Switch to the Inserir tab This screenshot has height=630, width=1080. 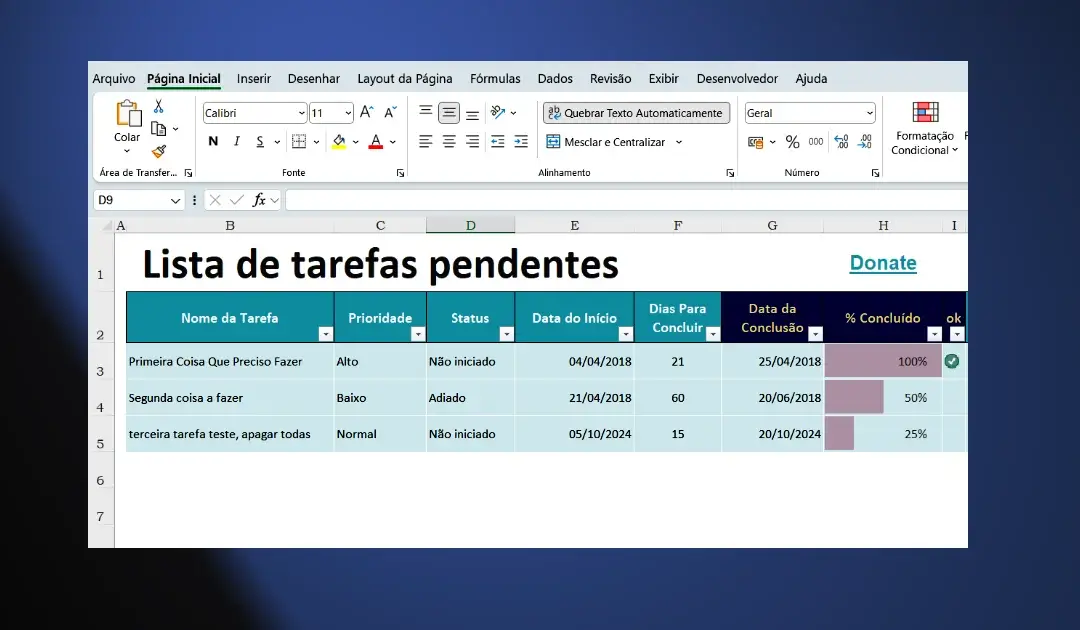(254, 79)
